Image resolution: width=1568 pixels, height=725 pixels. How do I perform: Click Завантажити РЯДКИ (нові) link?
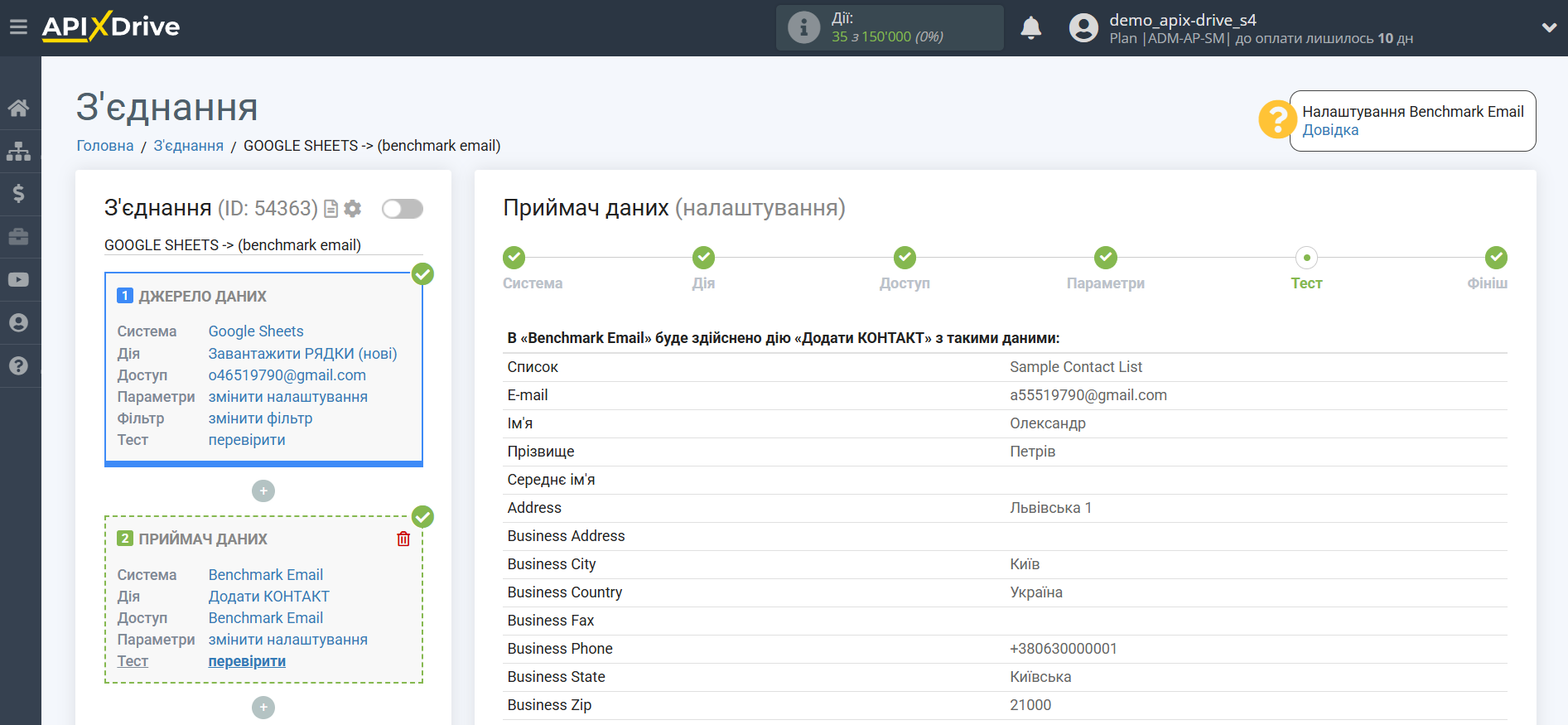click(302, 354)
